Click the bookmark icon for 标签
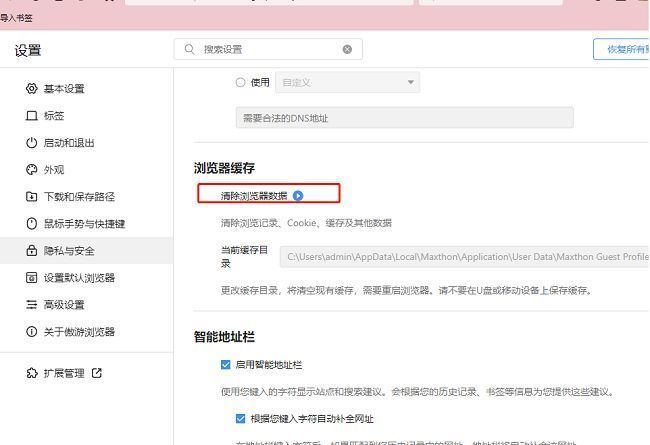Viewport: 650px width, 445px height. pos(32,116)
